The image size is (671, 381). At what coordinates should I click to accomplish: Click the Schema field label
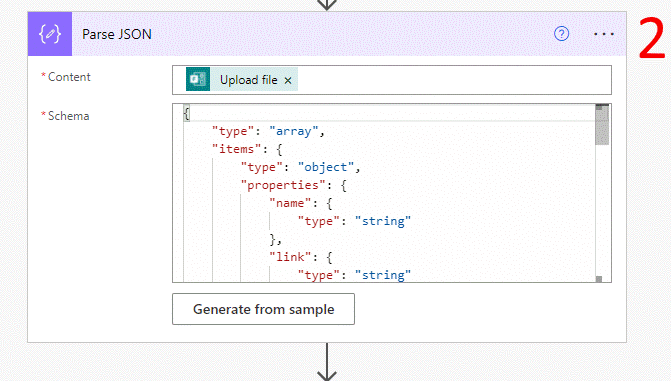click(x=68, y=116)
